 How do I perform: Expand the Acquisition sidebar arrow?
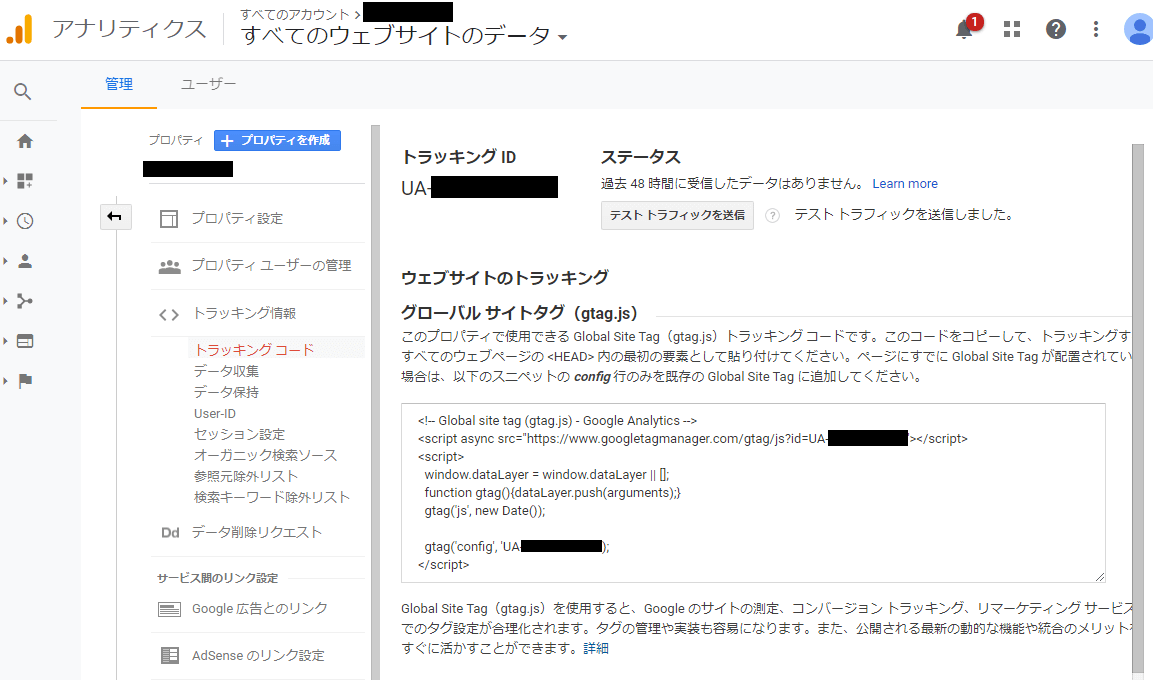pyautogui.click(x=5, y=301)
